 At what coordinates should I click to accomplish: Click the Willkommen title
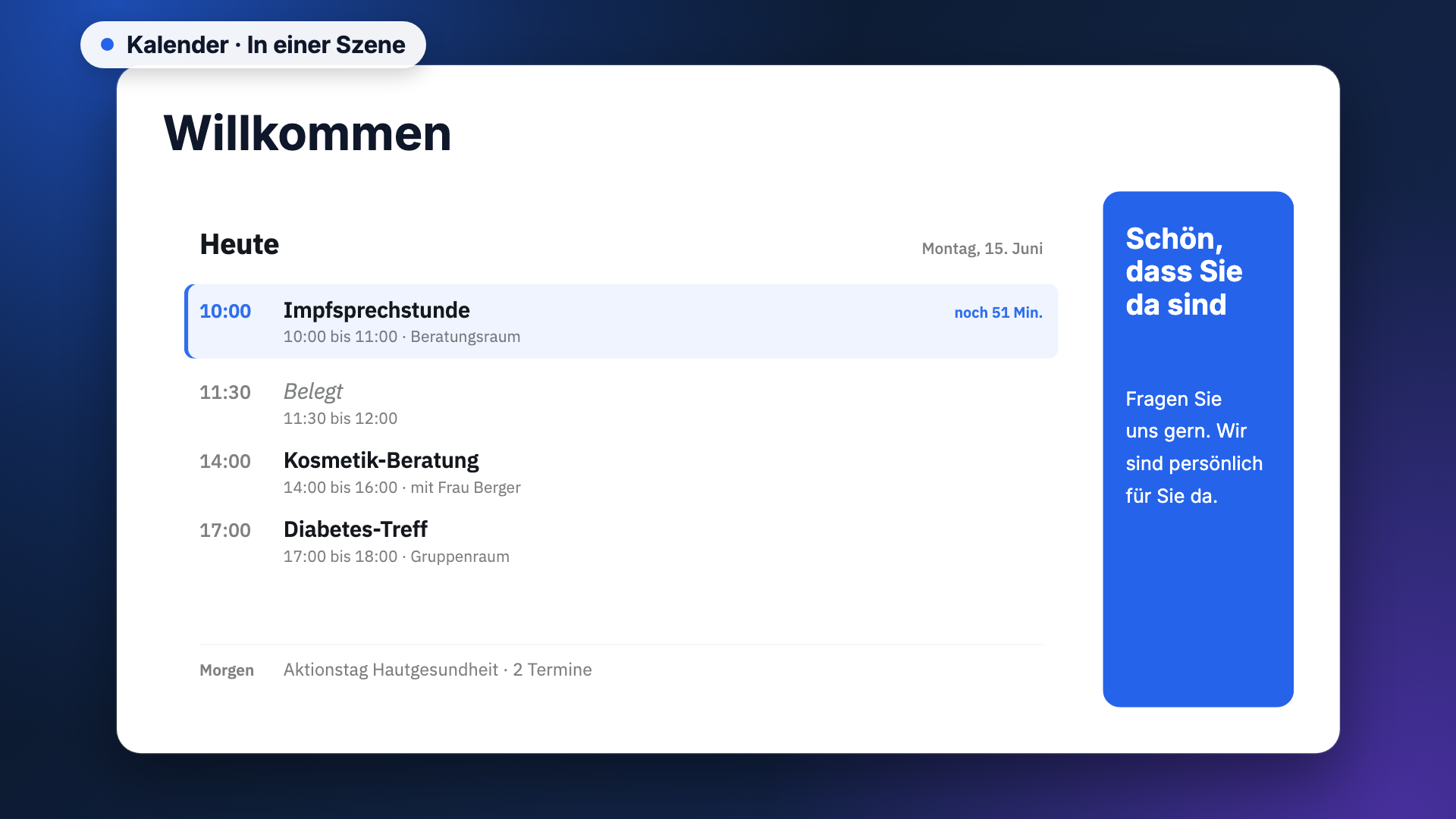click(x=308, y=133)
